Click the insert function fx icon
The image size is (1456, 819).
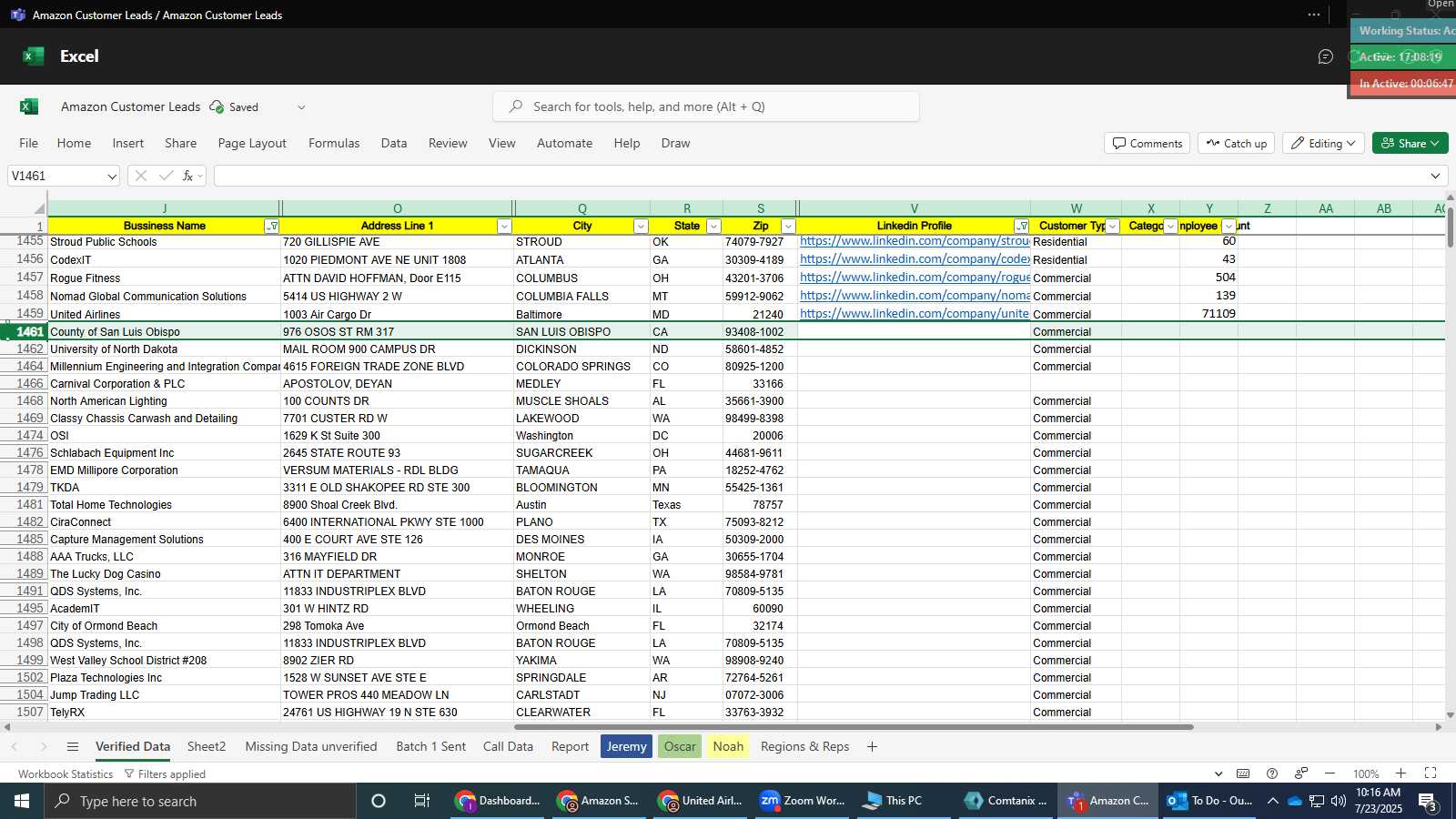pyautogui.click(x=188, y=176)
